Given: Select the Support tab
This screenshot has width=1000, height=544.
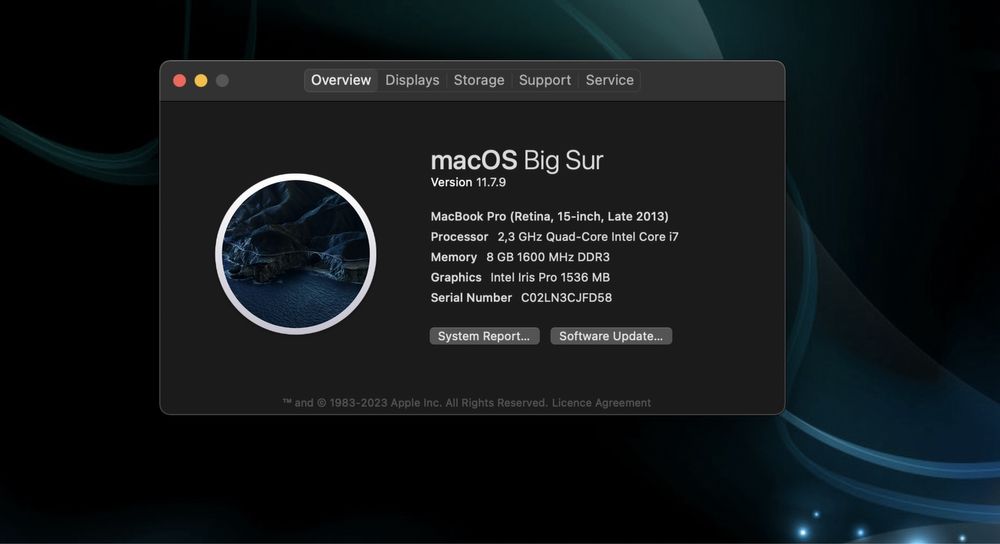Looking at the screenshot, I should coord(545,80).
